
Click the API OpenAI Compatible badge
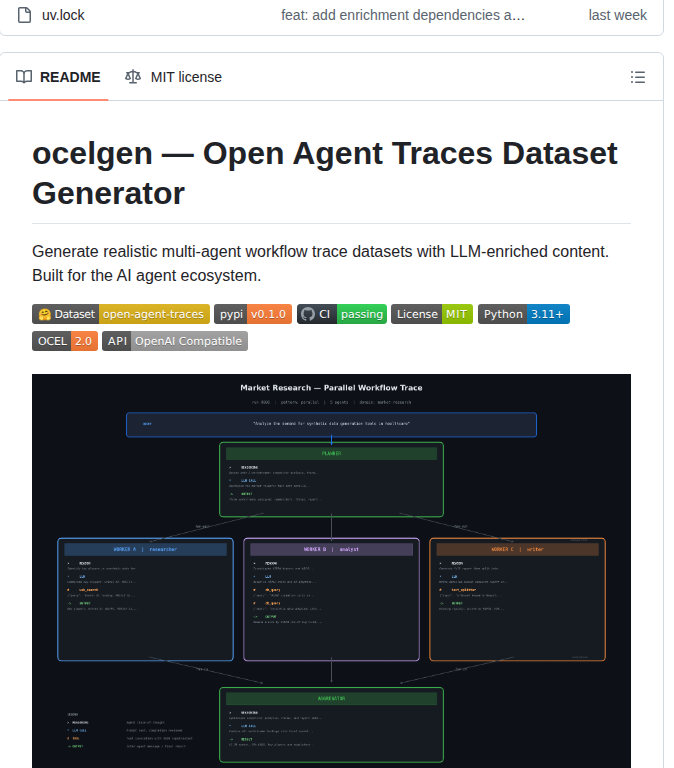[x=175, y=341]
